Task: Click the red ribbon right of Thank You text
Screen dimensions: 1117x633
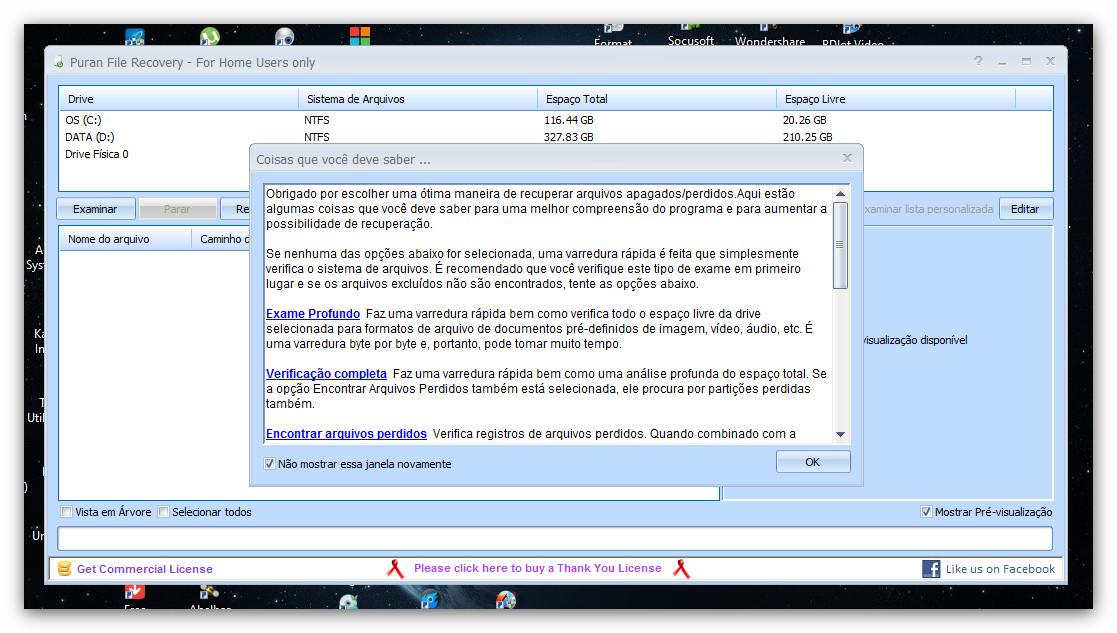Action: click(681, 569)
